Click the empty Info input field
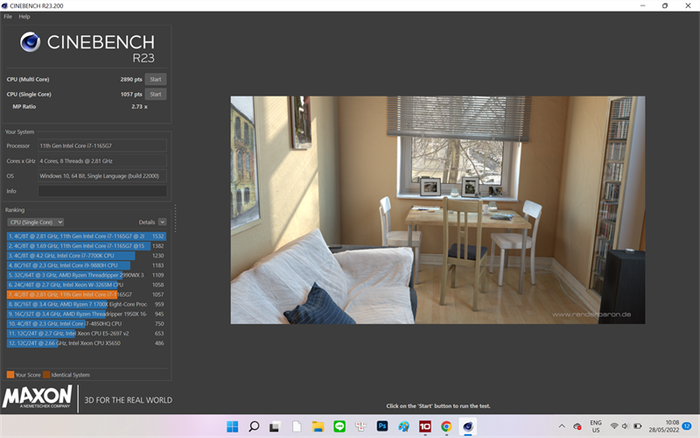The image size is (700, 438). coord(102,191)
